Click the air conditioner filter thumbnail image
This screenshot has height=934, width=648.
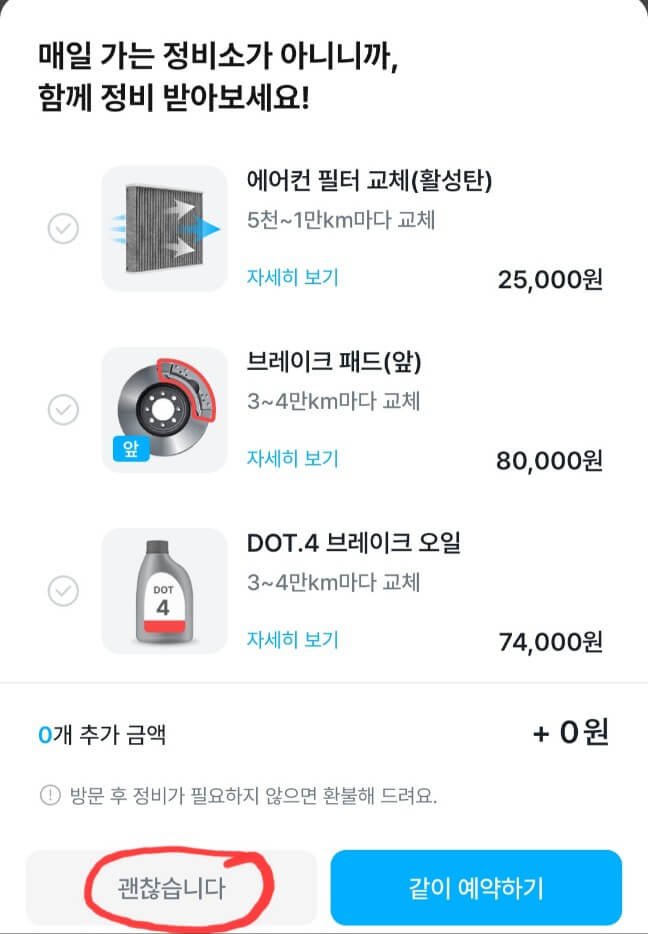pos(163,228)
